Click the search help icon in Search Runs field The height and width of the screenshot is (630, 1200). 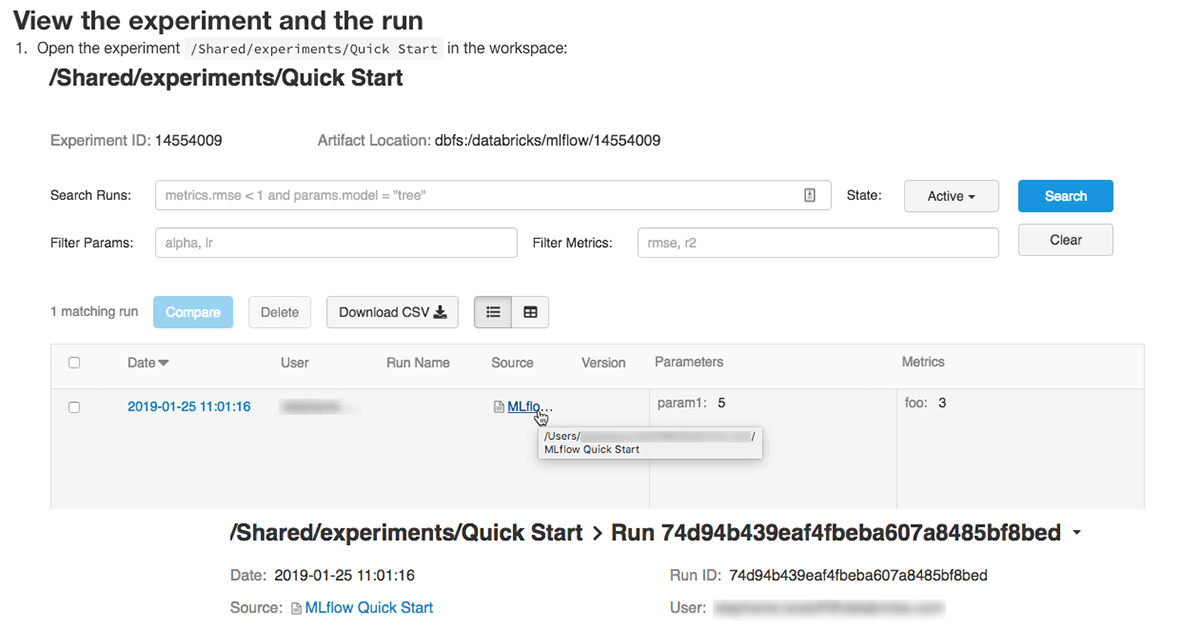click(810, 196)
